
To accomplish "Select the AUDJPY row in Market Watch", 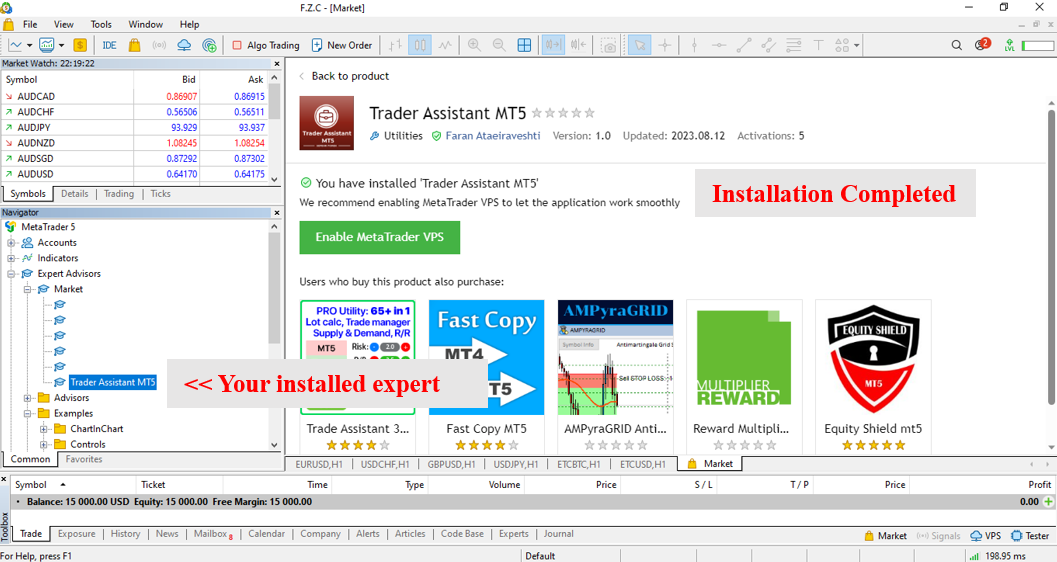I will point(135,127).
